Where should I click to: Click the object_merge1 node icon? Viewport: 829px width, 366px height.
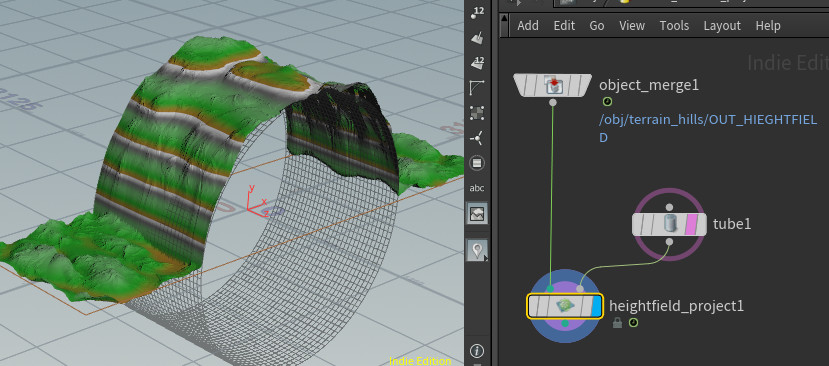553,85
